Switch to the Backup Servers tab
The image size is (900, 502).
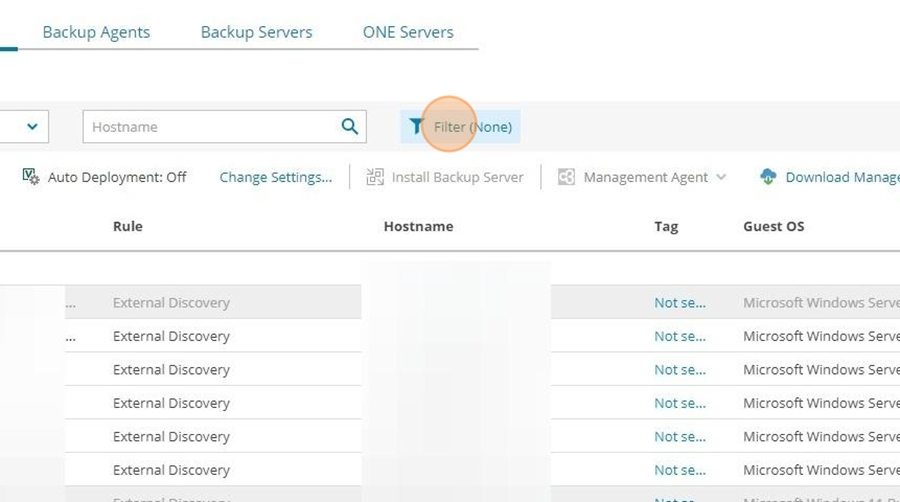(257, 32)
